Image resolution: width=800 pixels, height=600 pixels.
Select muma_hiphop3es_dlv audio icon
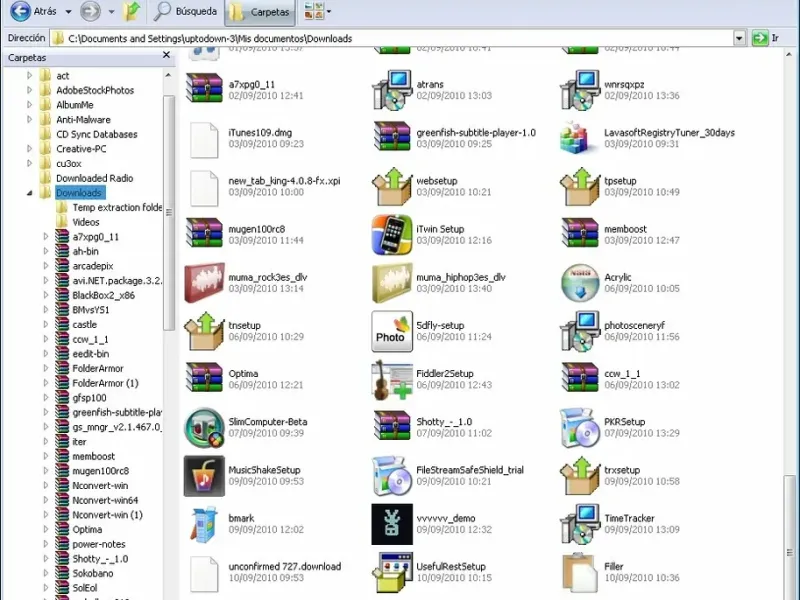(x=392, y=283)
